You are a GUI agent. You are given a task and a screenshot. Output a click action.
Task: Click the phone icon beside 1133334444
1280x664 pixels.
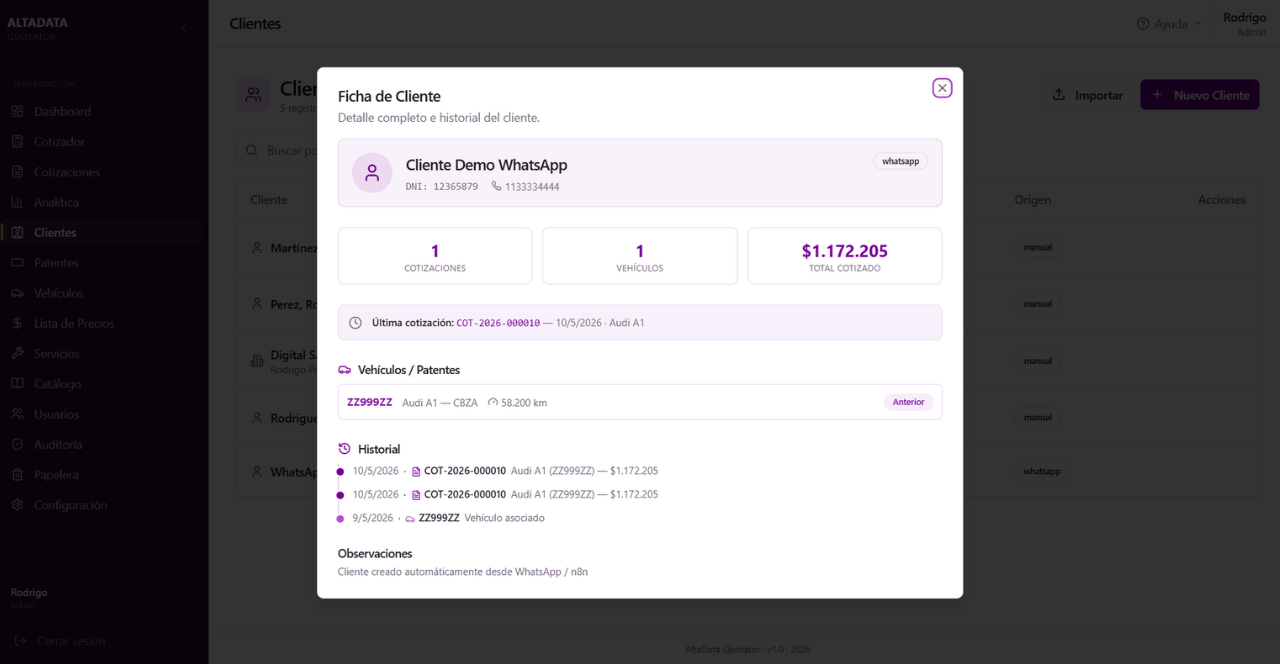[x=496, y=186]
